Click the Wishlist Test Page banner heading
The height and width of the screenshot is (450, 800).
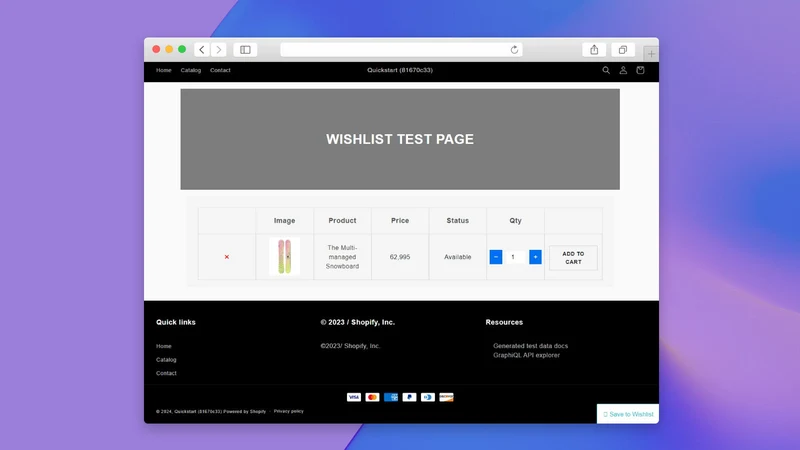(400, 139)
